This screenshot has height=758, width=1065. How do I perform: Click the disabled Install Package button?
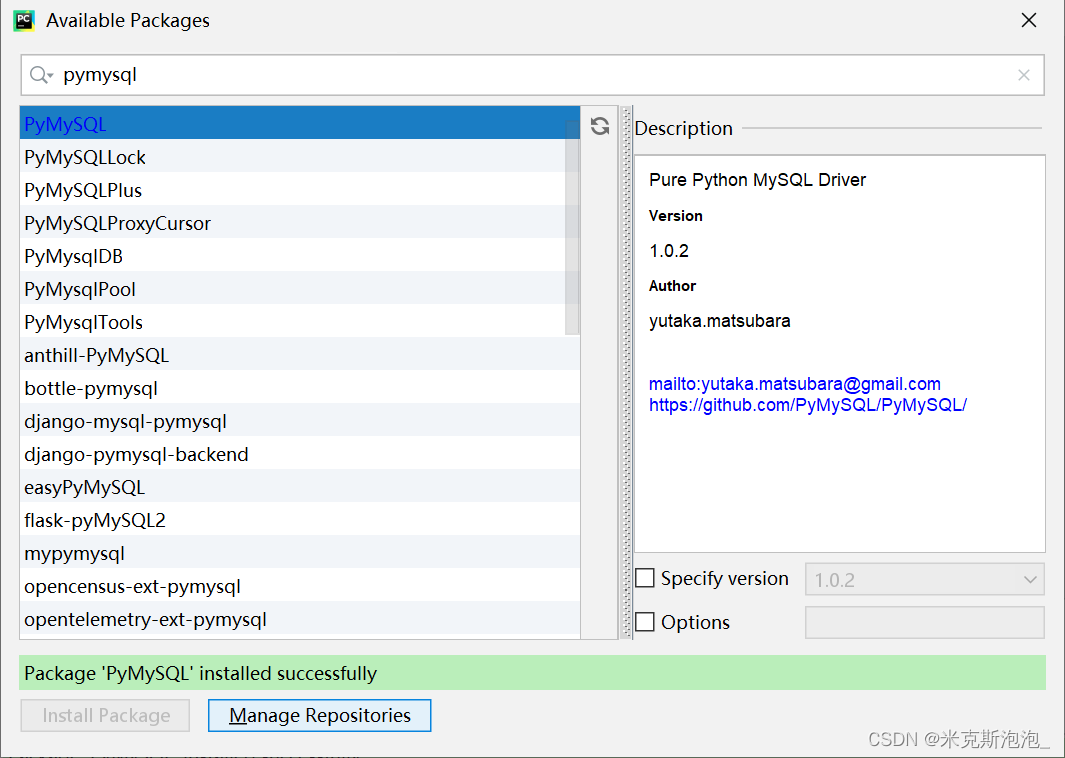click(x=105, y=715)
